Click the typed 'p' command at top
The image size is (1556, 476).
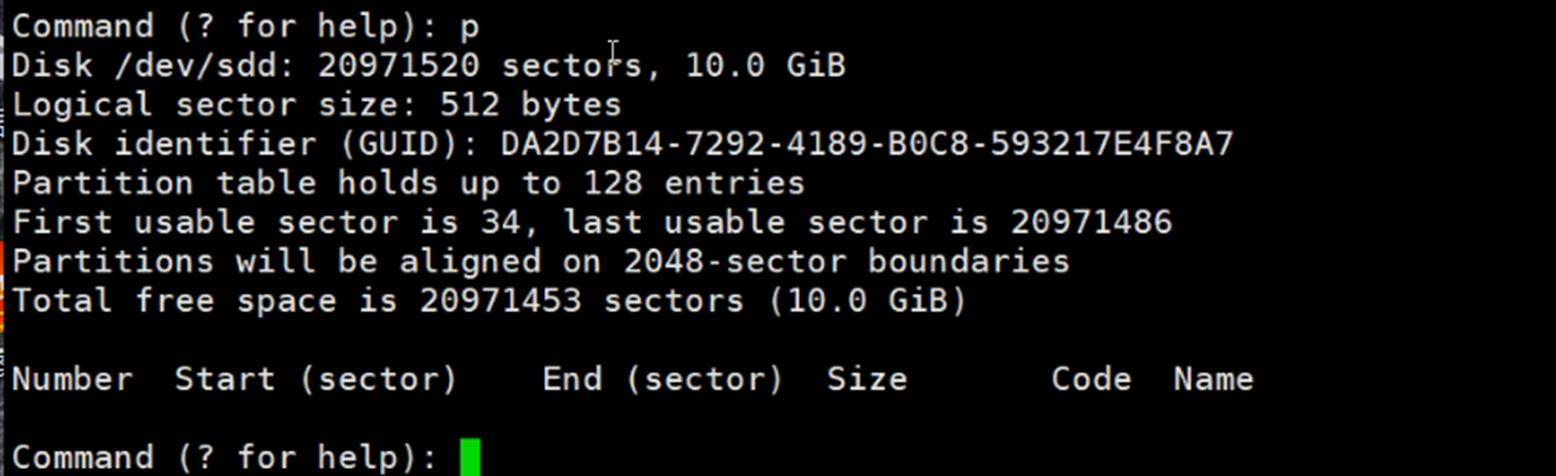(469, 27)
